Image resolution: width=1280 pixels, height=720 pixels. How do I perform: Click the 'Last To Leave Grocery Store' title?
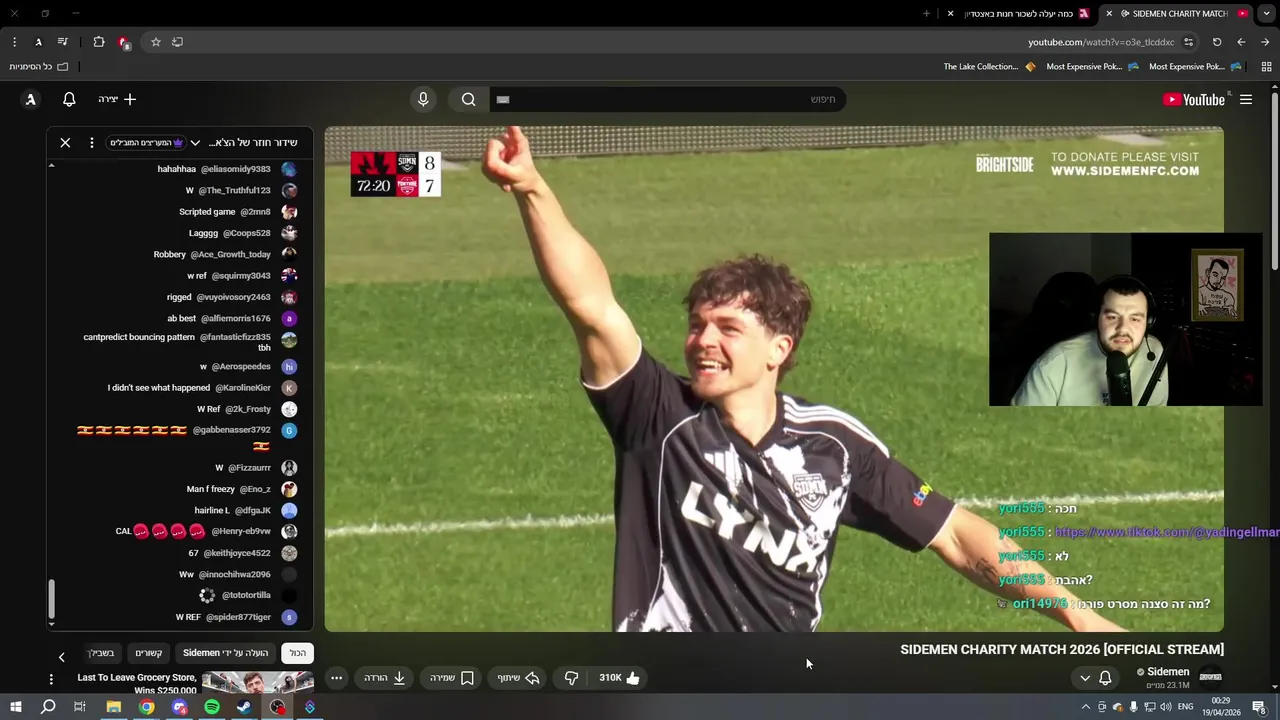pos(137,684)
